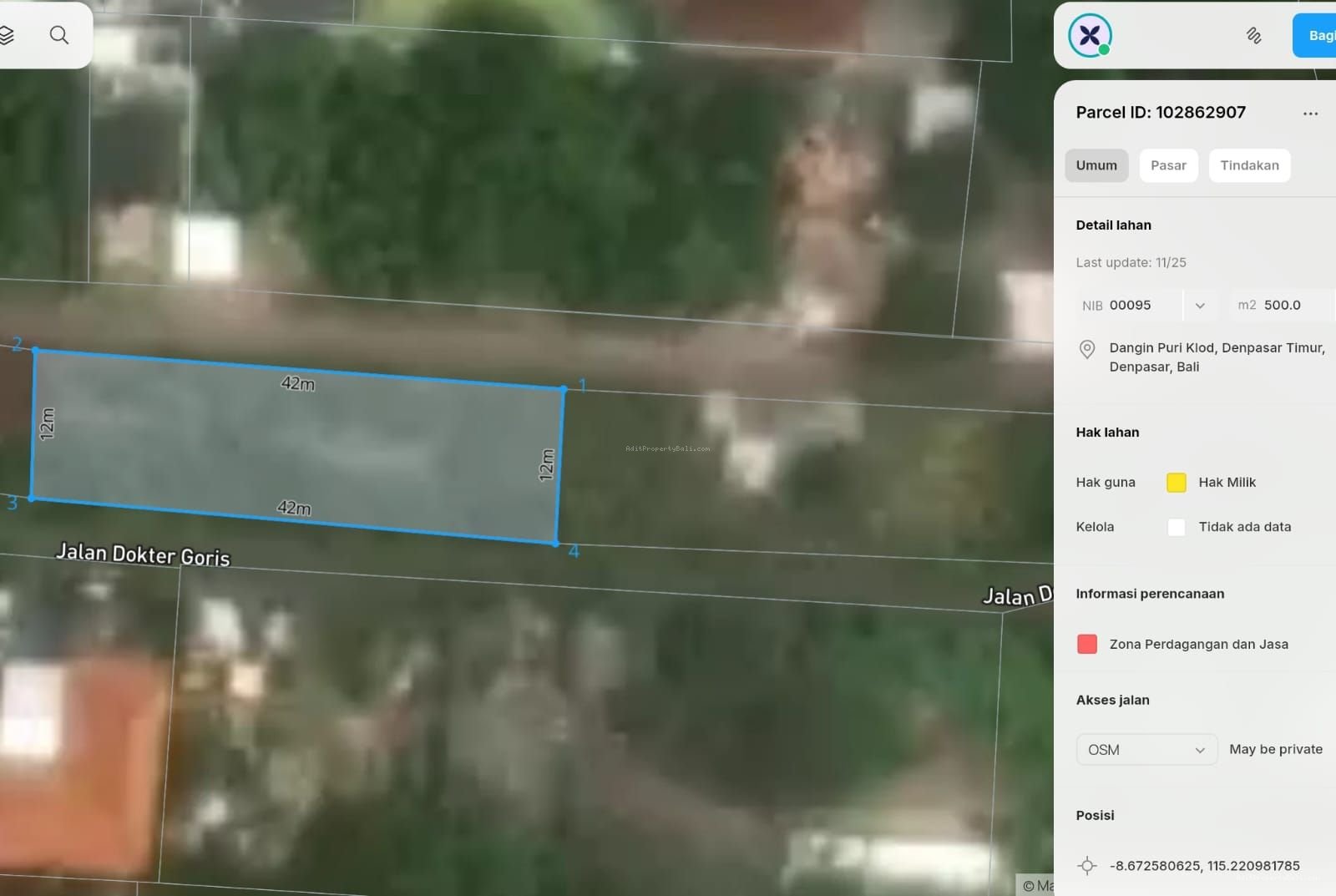
Task: Expand the NIB 00095 dropdown chevron
Action: pyautogui.click(x=1200, y=306)
